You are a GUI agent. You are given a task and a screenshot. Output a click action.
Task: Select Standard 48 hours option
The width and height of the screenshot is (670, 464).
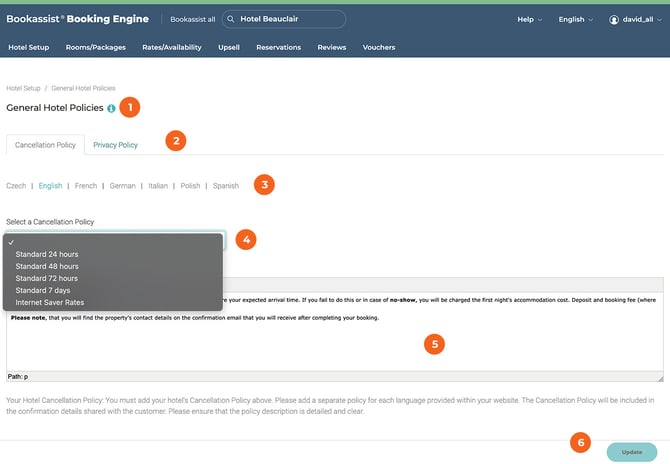coord(47,266)
